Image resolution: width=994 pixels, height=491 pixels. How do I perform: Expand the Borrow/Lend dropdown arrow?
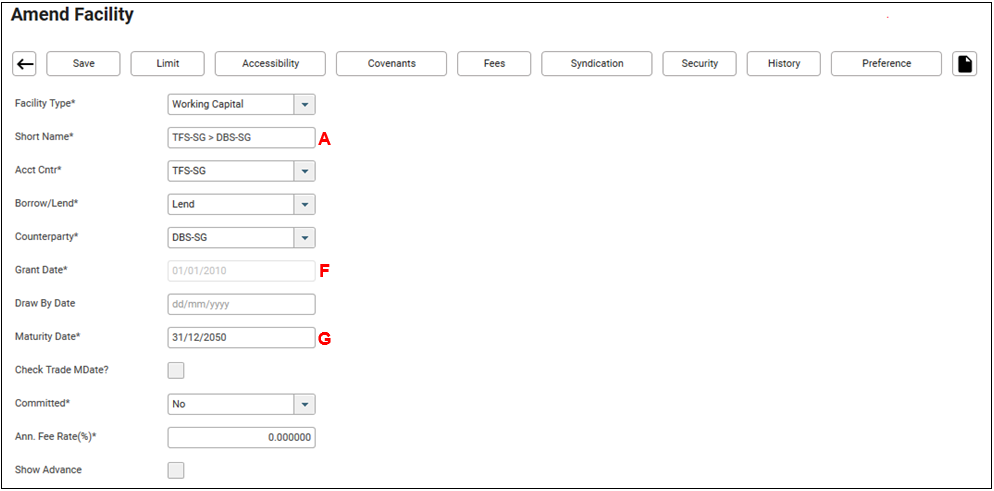coord(305,204)
